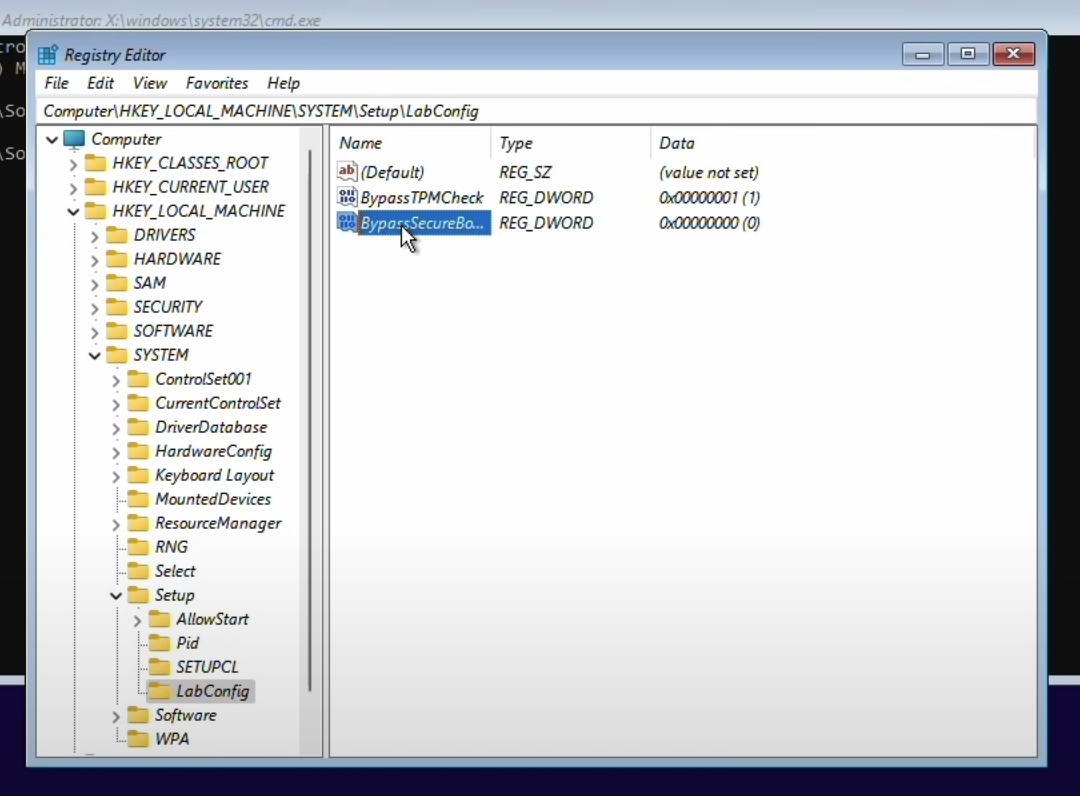Image resolution: width=1080 pixels, height=796 pixels.
Task: Click the (Default) string value icon
Action: point(347,171)
